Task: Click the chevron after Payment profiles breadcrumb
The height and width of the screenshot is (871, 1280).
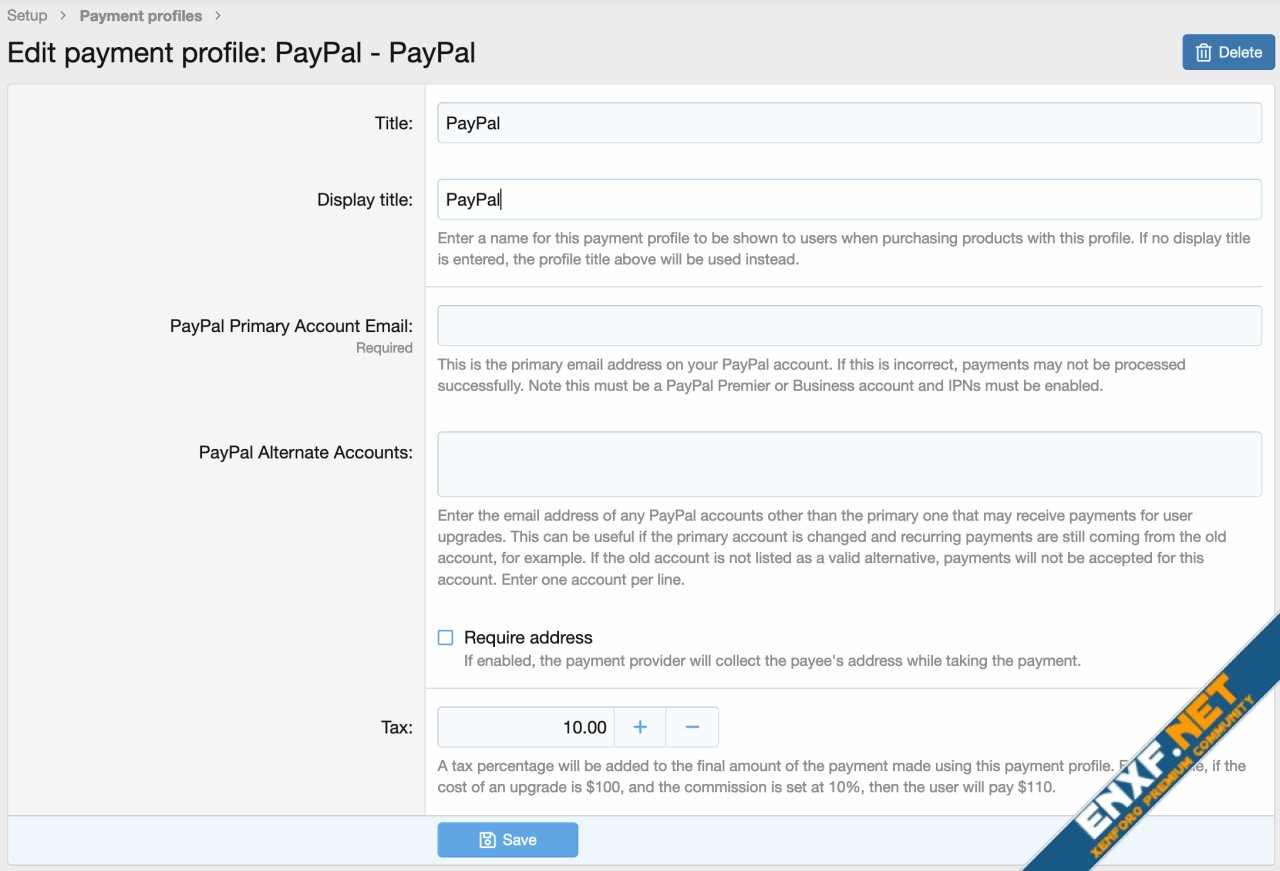Action: pyautogui.click(x=218, y=16)
